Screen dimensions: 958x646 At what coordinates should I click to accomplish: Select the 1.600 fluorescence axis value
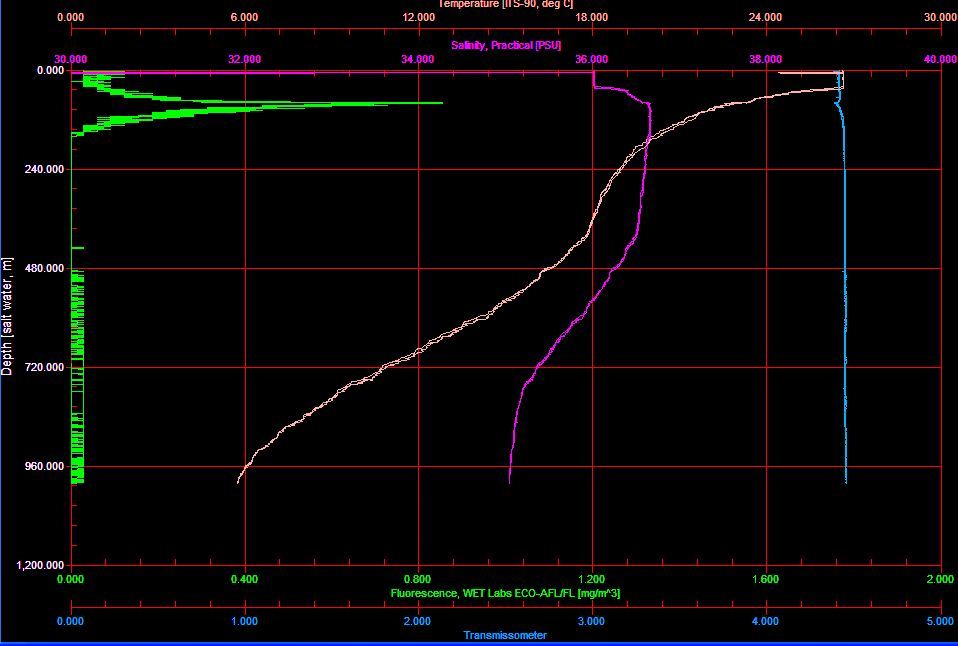766,579
